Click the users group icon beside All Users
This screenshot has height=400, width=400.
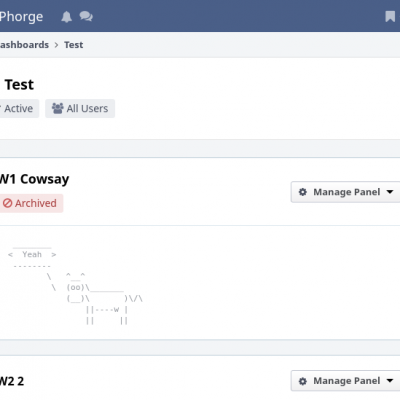pos(58,108)
